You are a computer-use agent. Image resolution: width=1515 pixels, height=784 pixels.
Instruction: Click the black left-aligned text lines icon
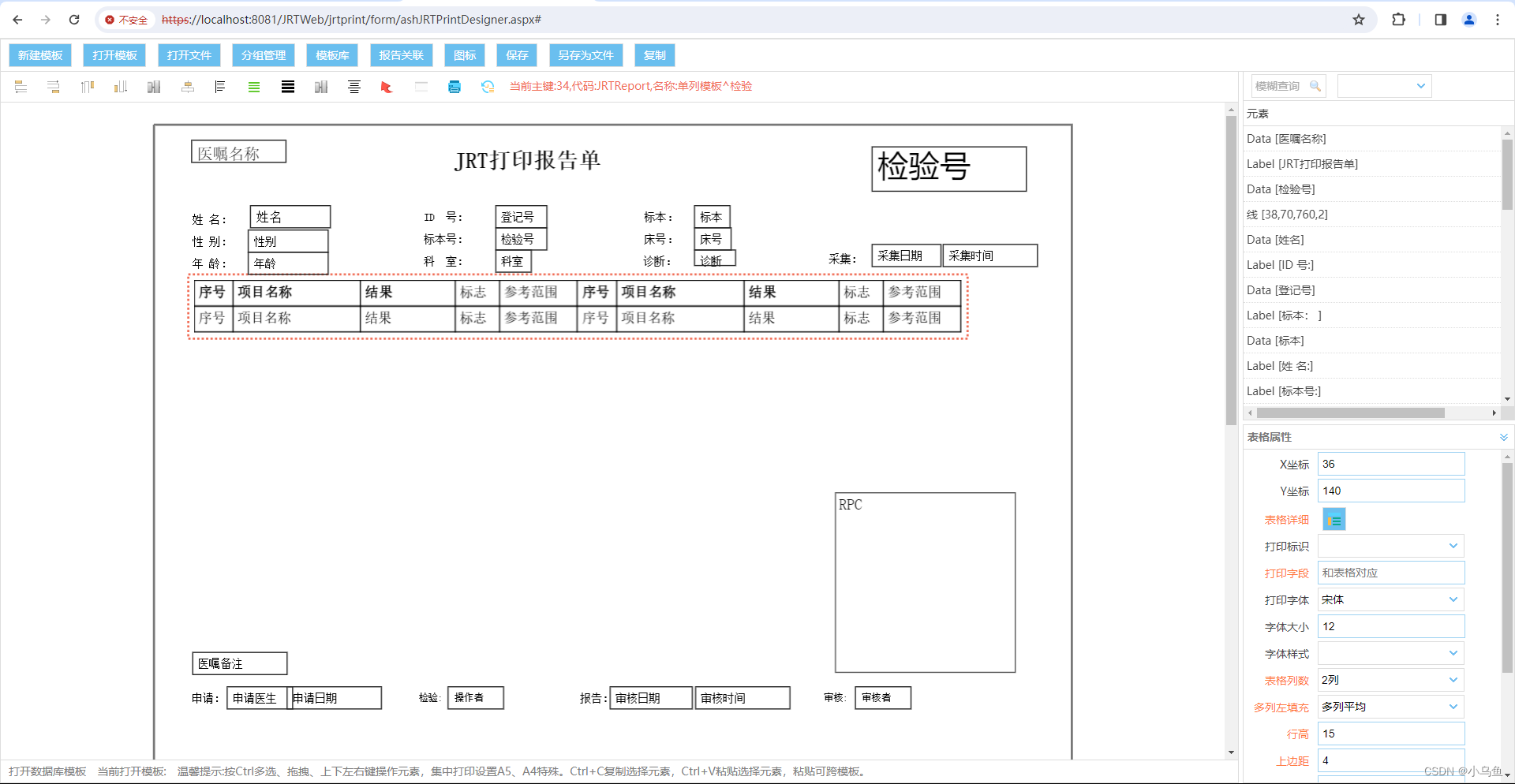(x=220, y=87)
